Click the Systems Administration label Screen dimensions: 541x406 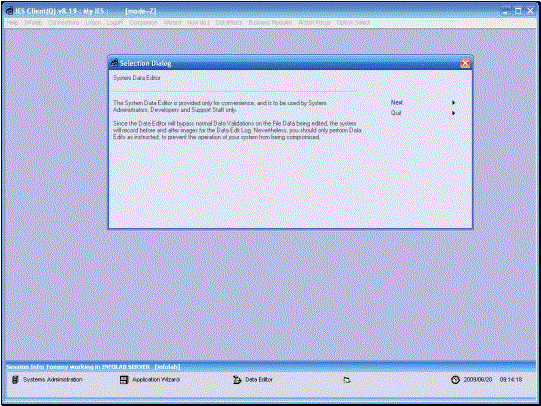point(53,379)
